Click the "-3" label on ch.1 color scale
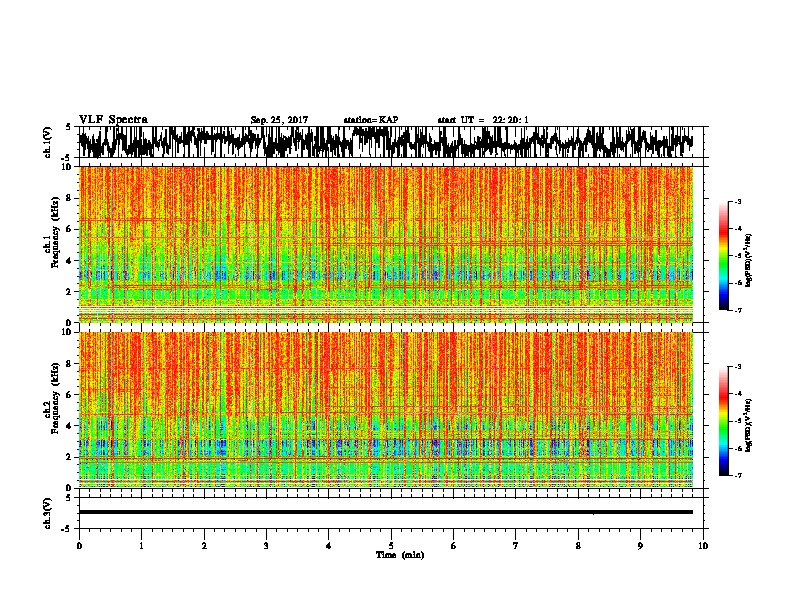Viewport: 792px width, 612px height. [x=738, y=201]
